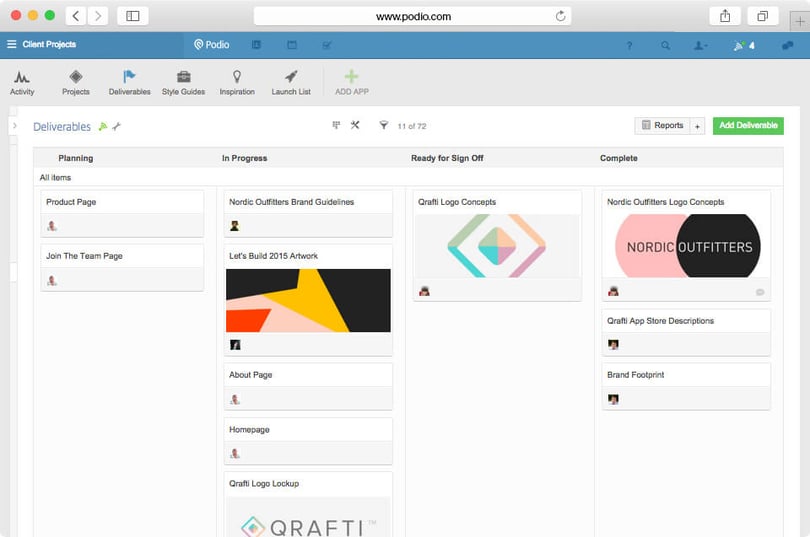Viewport: 810px width, 537px height.
Task: Open notifications showing 4 alerts
Action: 744,45
